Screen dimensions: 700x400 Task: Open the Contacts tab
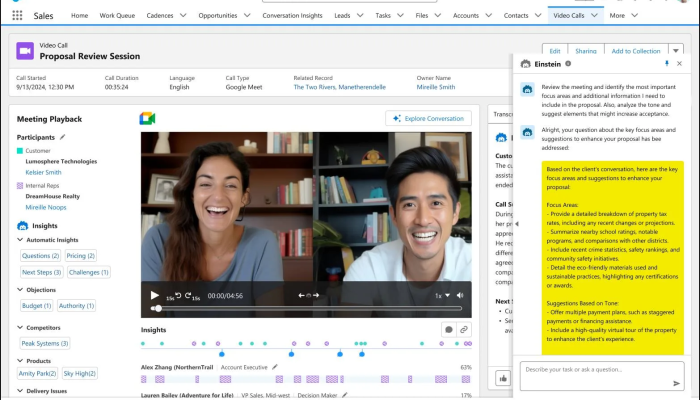516,15
